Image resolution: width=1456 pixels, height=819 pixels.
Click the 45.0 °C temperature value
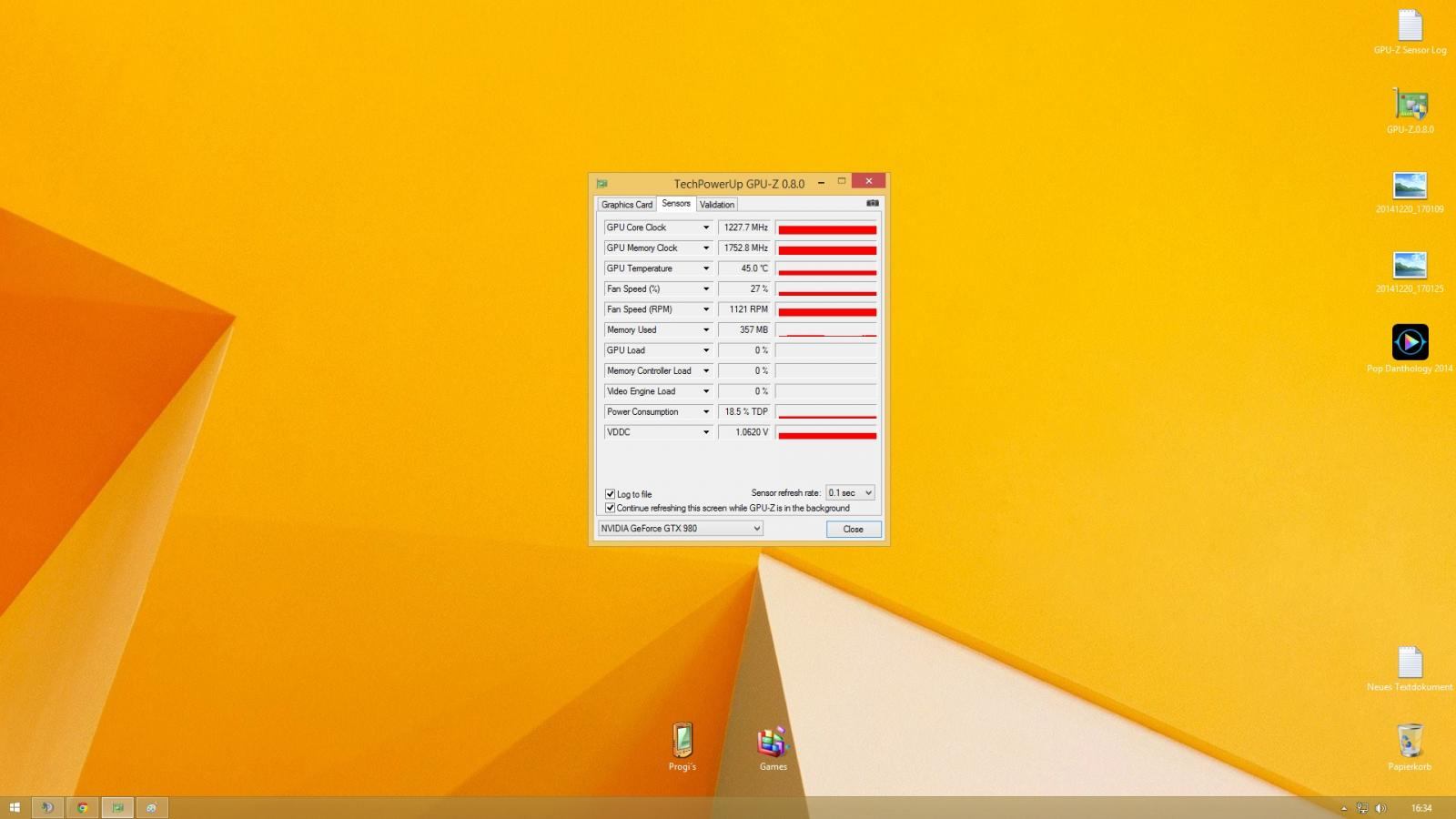(745, 268)
